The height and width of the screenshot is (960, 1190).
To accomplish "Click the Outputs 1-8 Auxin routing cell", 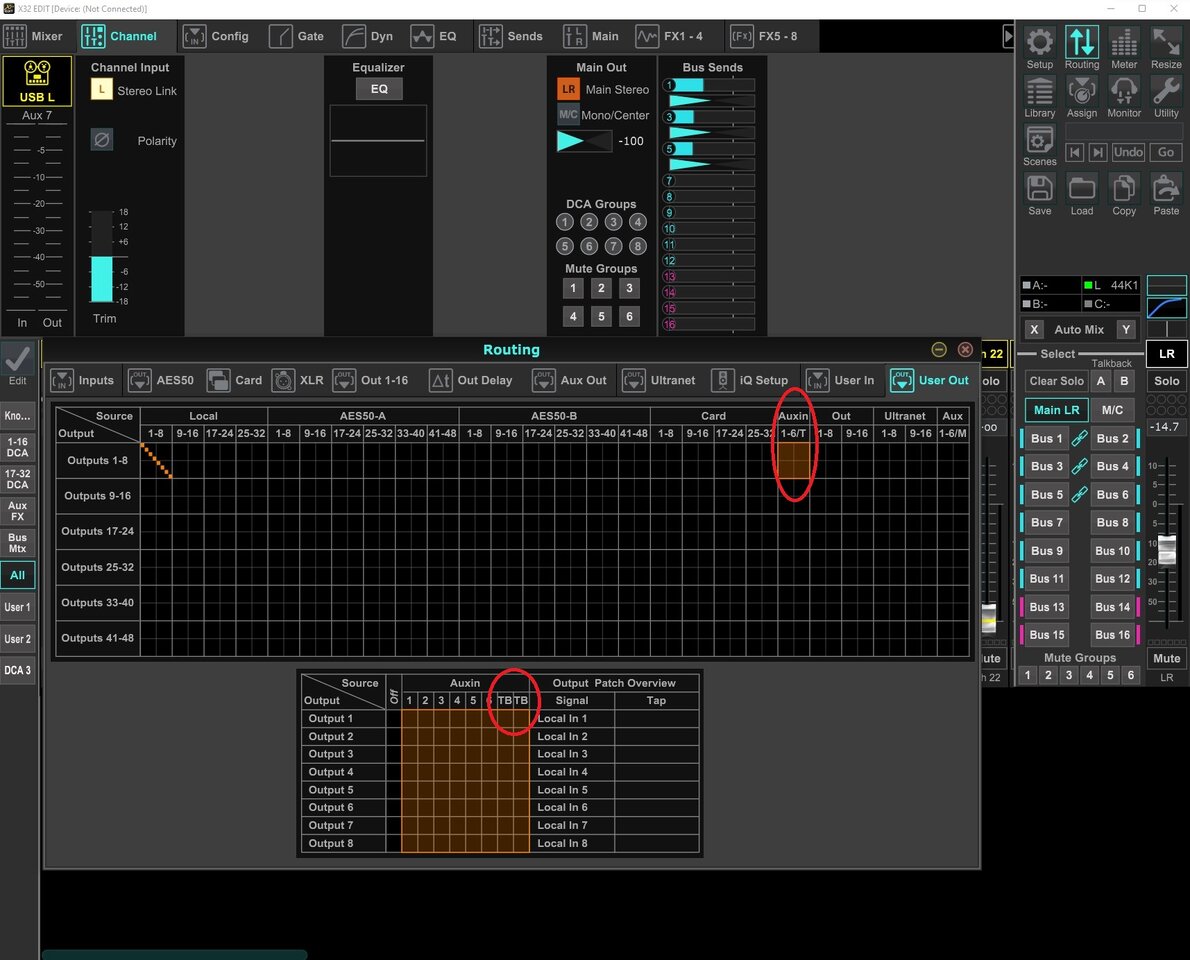I will (793, 461).
